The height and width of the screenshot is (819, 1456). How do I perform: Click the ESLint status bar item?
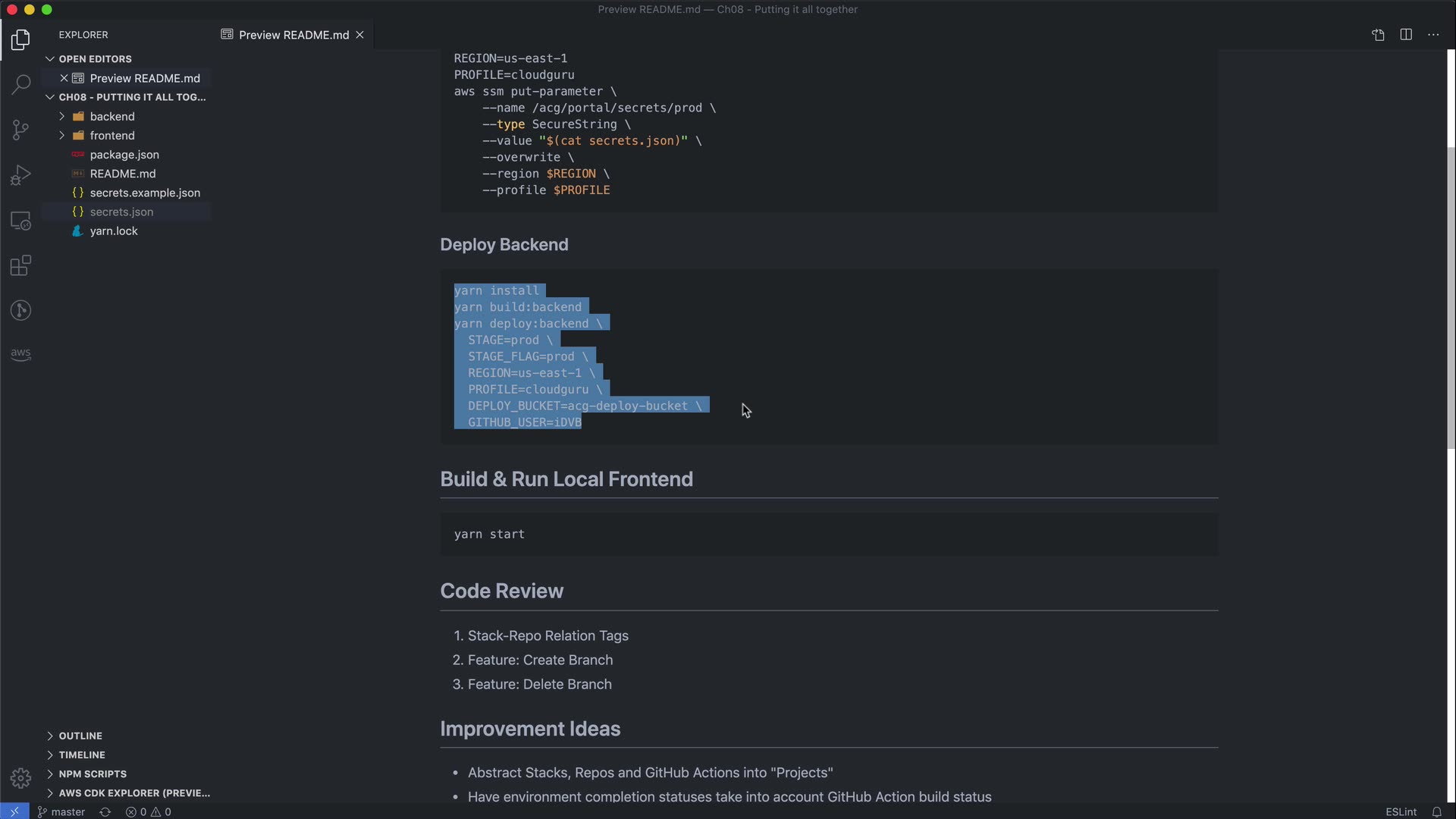(x=1401, y=811)
